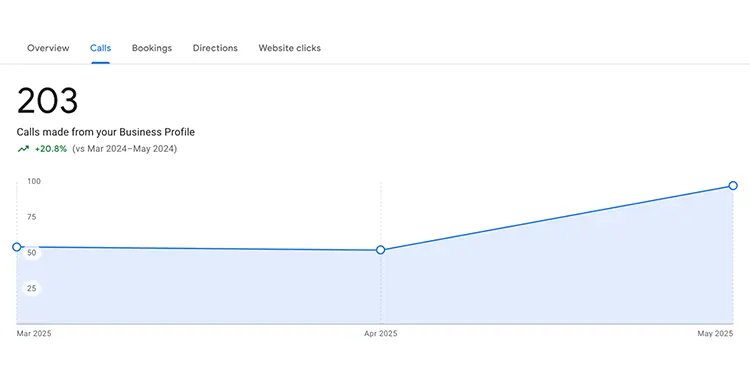Click the Apr 2025 data point
The image size is (750, 375).
(380, 250)
